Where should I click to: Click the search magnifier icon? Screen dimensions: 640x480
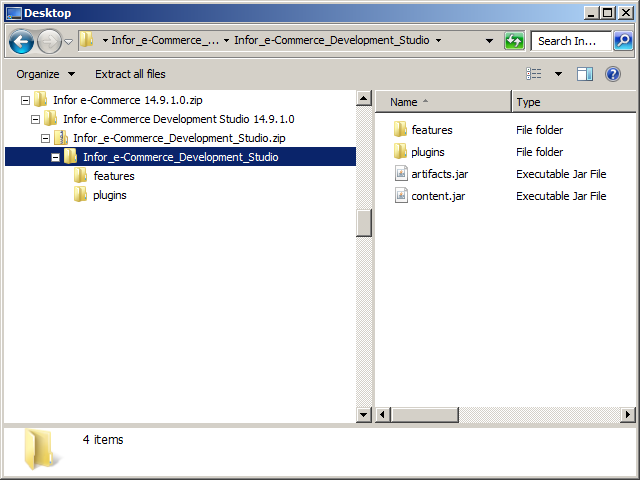point(622,41)
